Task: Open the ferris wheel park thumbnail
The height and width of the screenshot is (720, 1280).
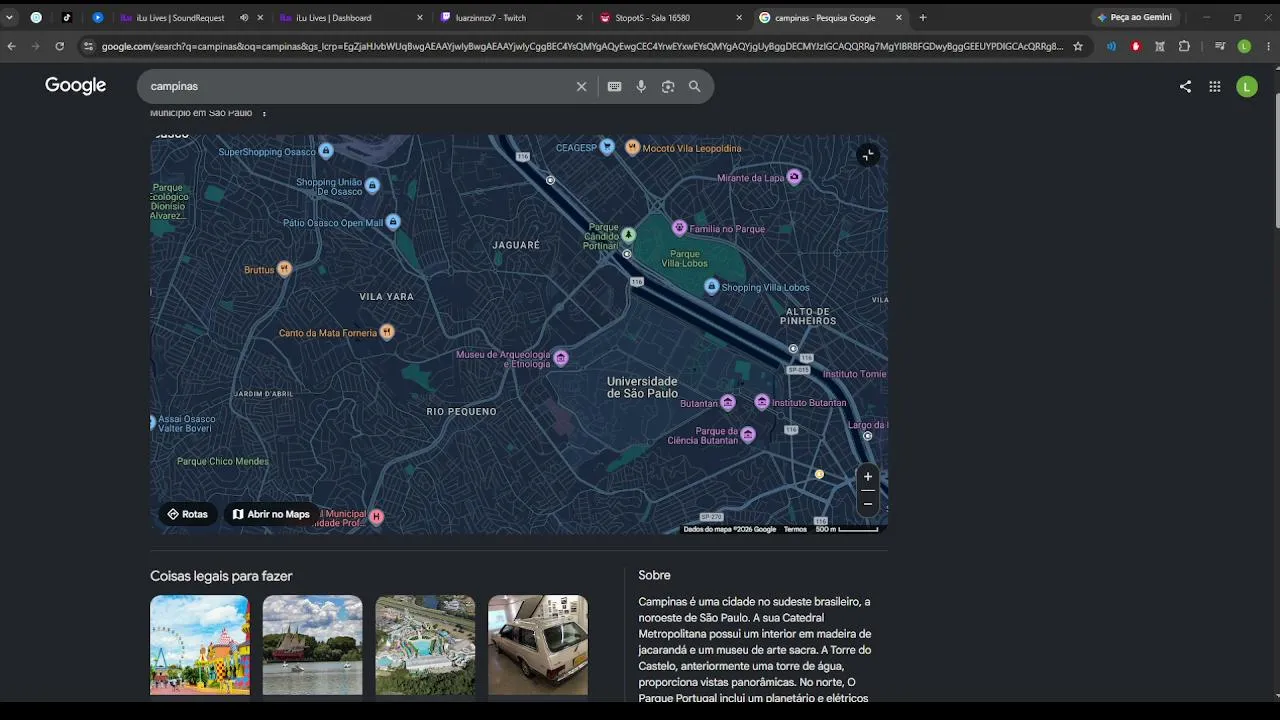Action: click(200, 645)
